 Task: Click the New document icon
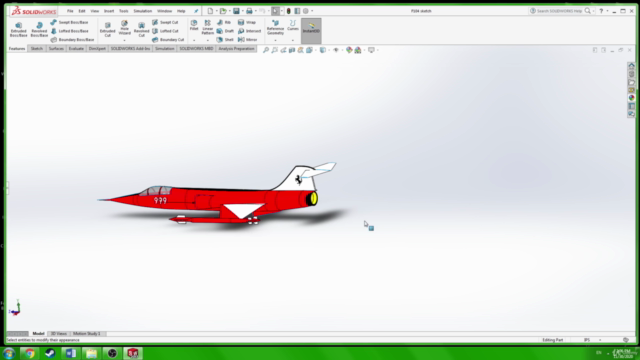point(210,11)
